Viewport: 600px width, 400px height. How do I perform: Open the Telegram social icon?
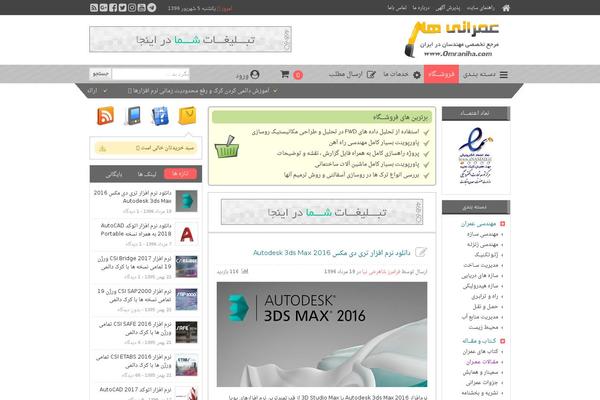tap(152, 8)
